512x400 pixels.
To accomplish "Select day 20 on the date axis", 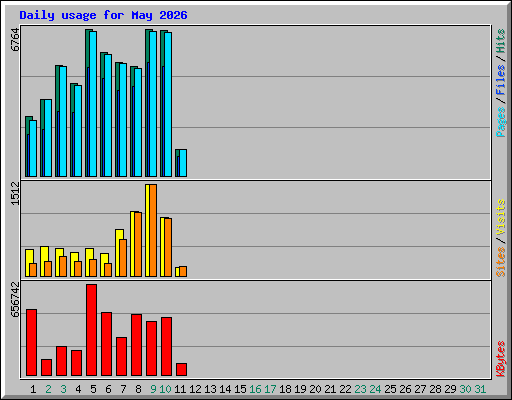I will point(315,389).
